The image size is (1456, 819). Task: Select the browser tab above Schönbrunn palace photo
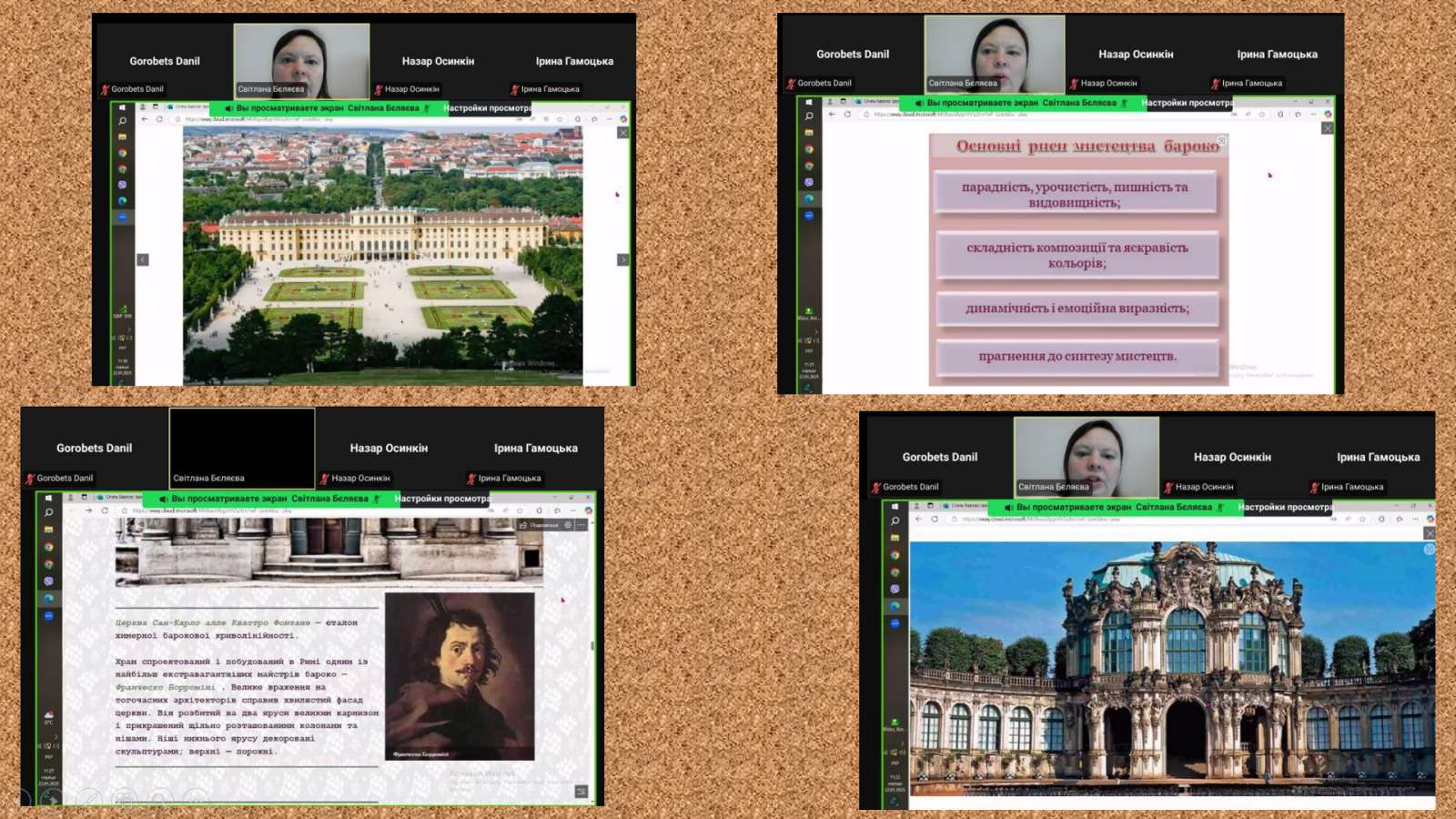[x=191, y=106]
